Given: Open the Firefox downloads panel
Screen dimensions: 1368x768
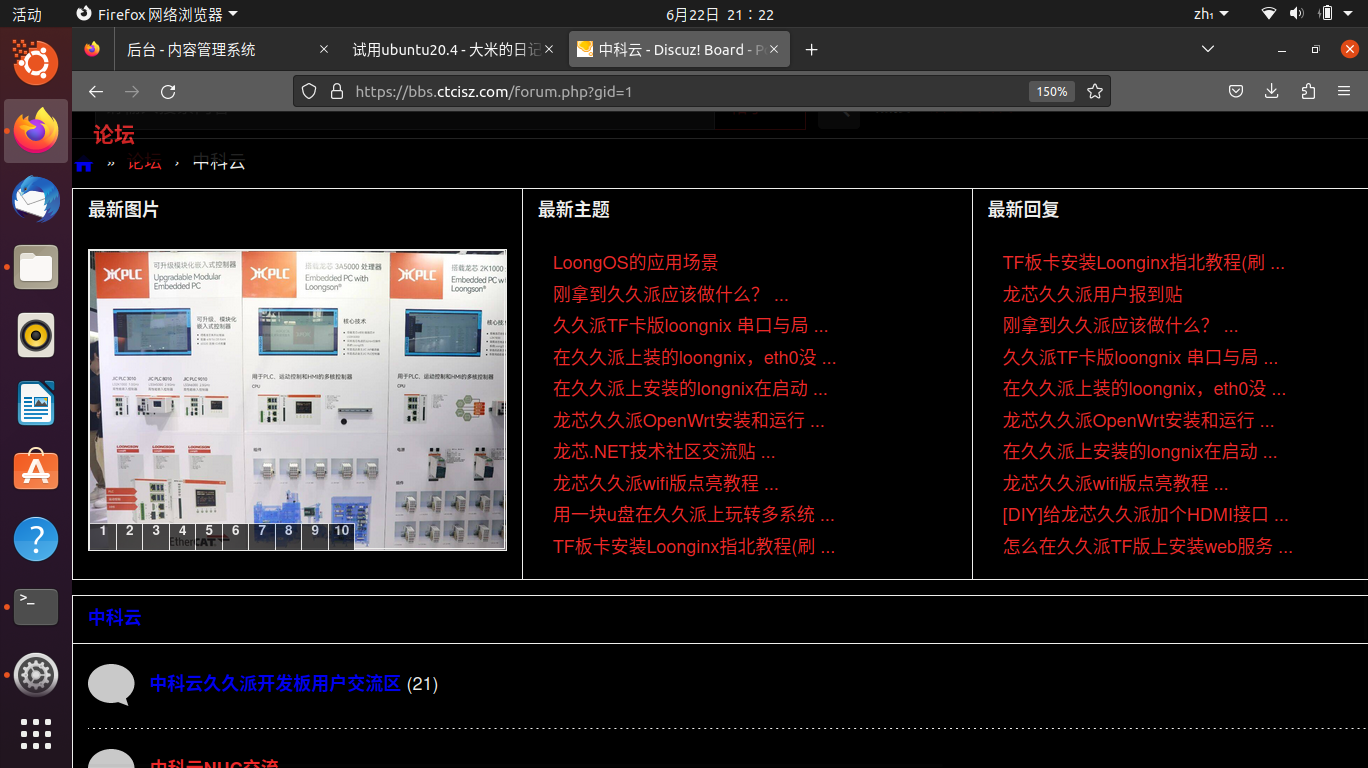Looking at the screenshot, I should [1272, 91].
